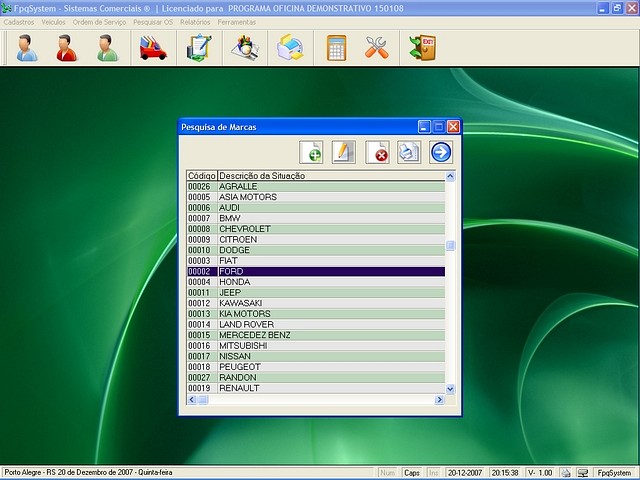Select the JEEP row

[316, 293]
